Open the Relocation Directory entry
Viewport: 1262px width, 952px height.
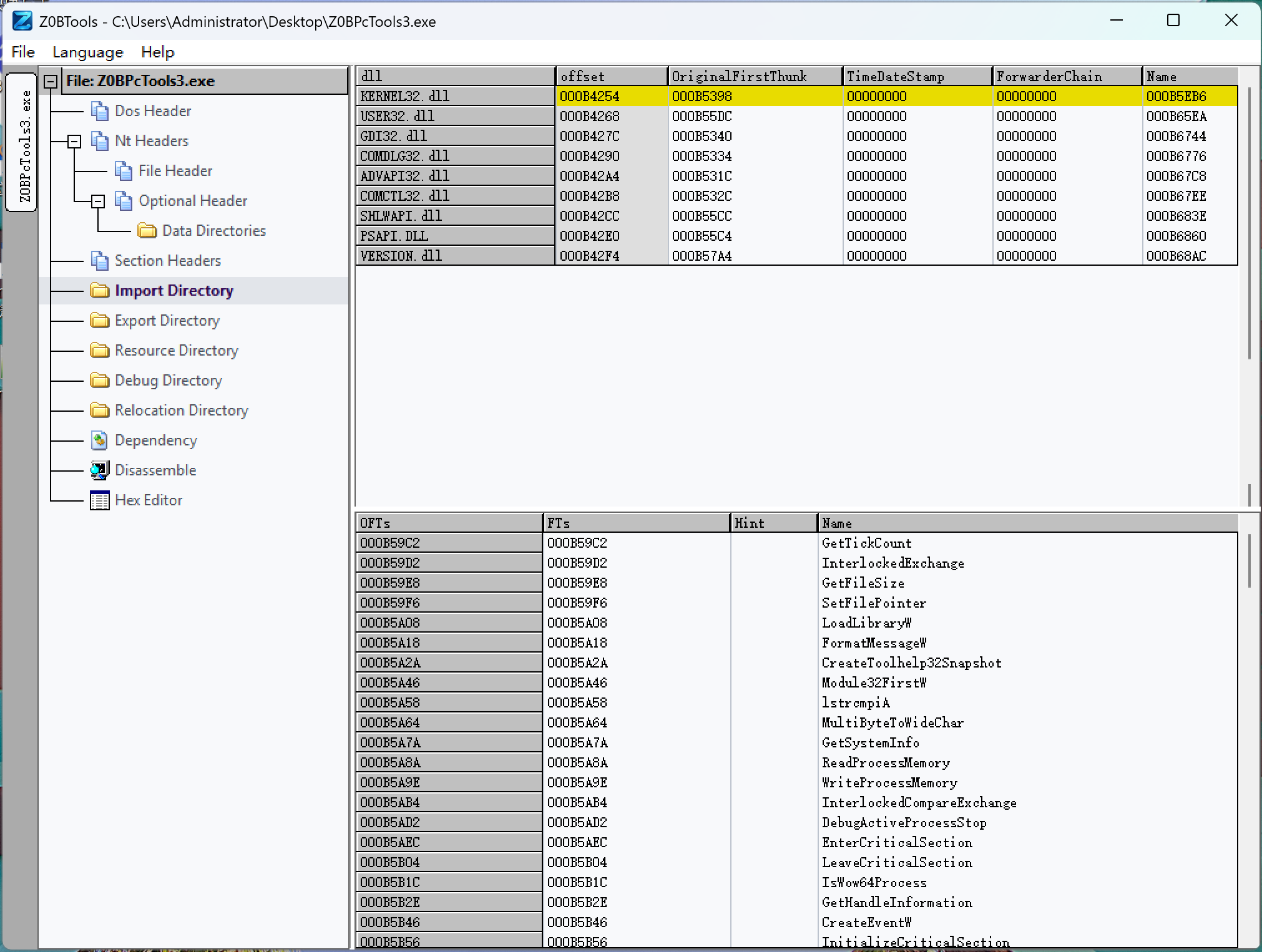(182, 410)
